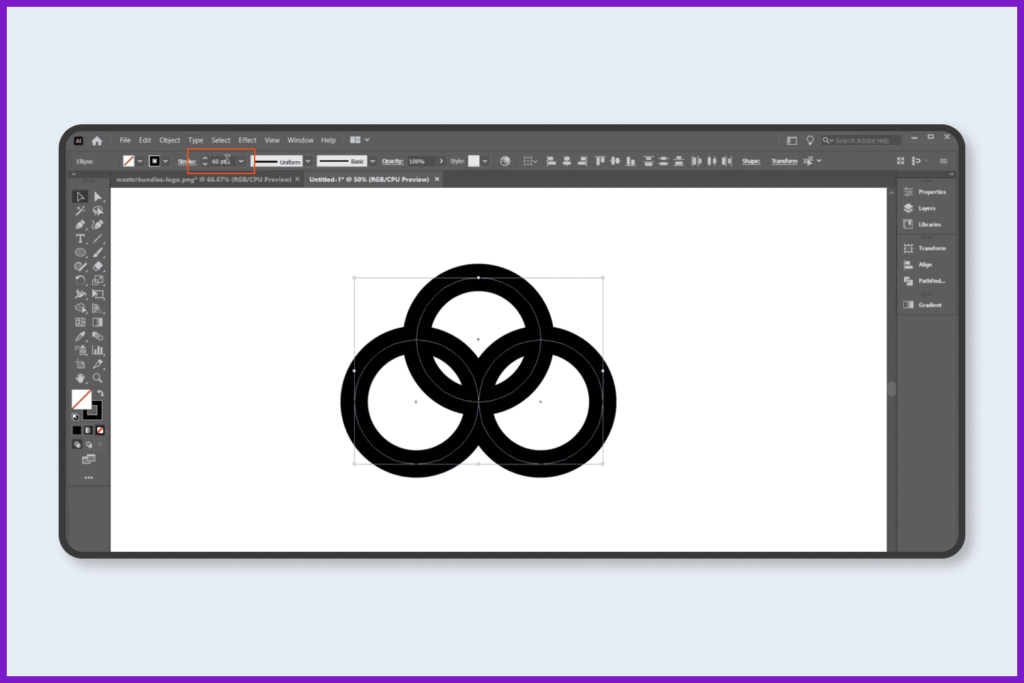Viewport: 1024px width, 683px height.
Task: Open the Effect menu
Action: coord(247,140)
